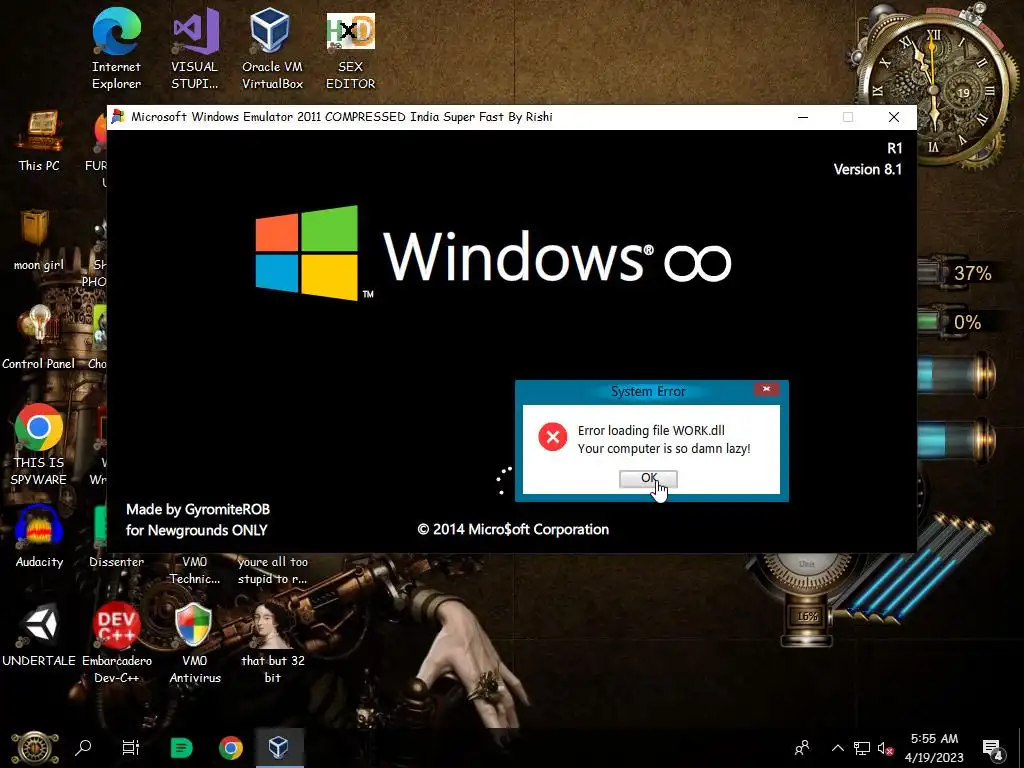
Task: Click the System Error title bar
Action: 648,391
